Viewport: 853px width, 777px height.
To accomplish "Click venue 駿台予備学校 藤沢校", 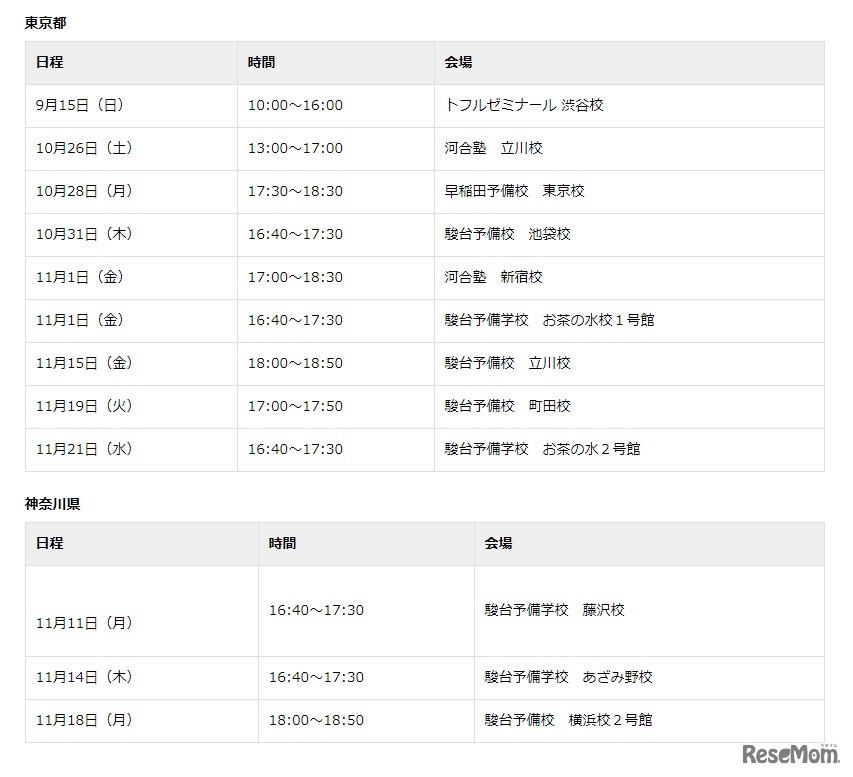I will [554, 610].
